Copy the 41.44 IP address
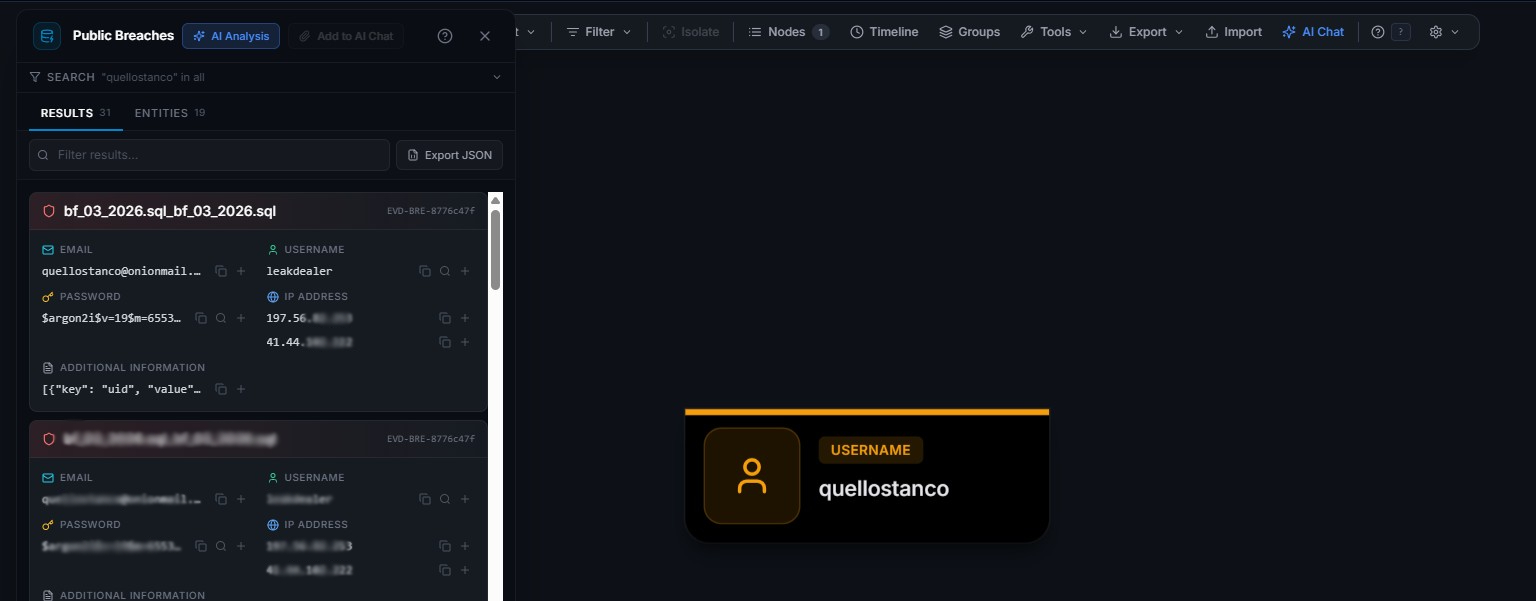The height and width of the screenshot is (601, 1536). (445, 342)
